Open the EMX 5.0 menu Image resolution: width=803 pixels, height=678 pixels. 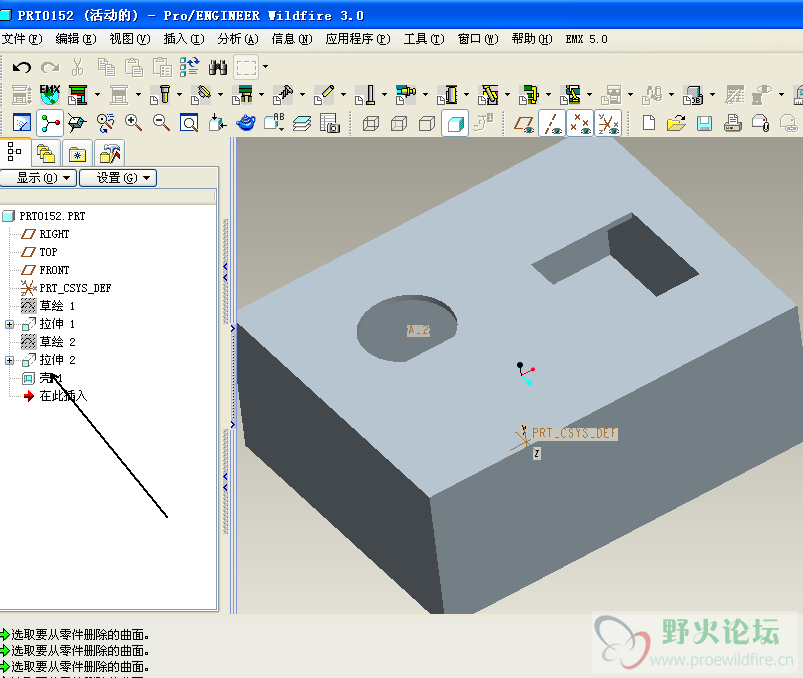click(586, 39)
